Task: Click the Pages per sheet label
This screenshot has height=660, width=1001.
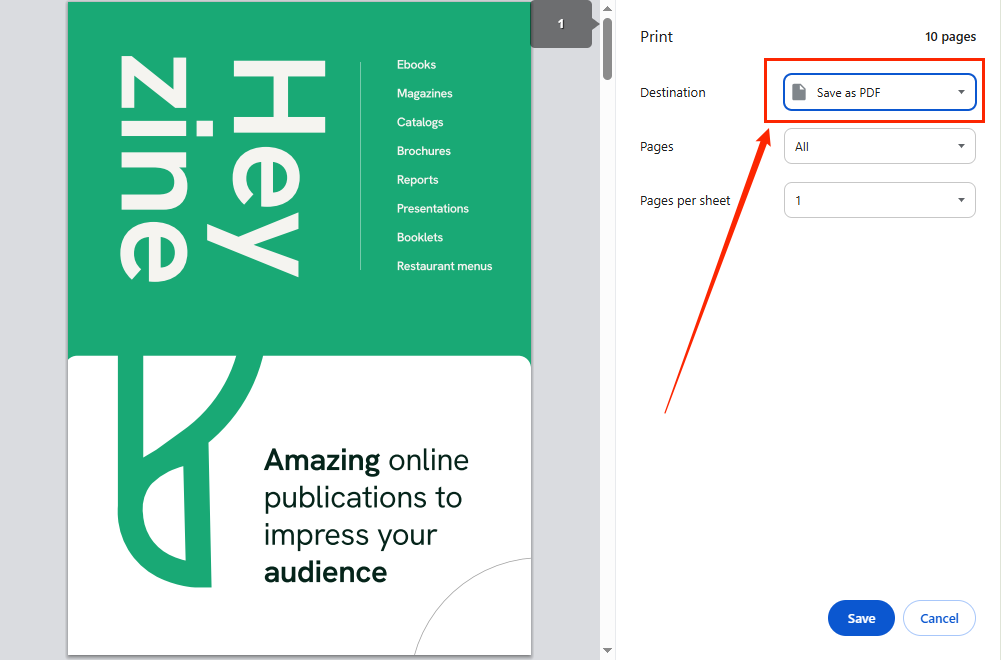Action: click(x=685, y=200)
